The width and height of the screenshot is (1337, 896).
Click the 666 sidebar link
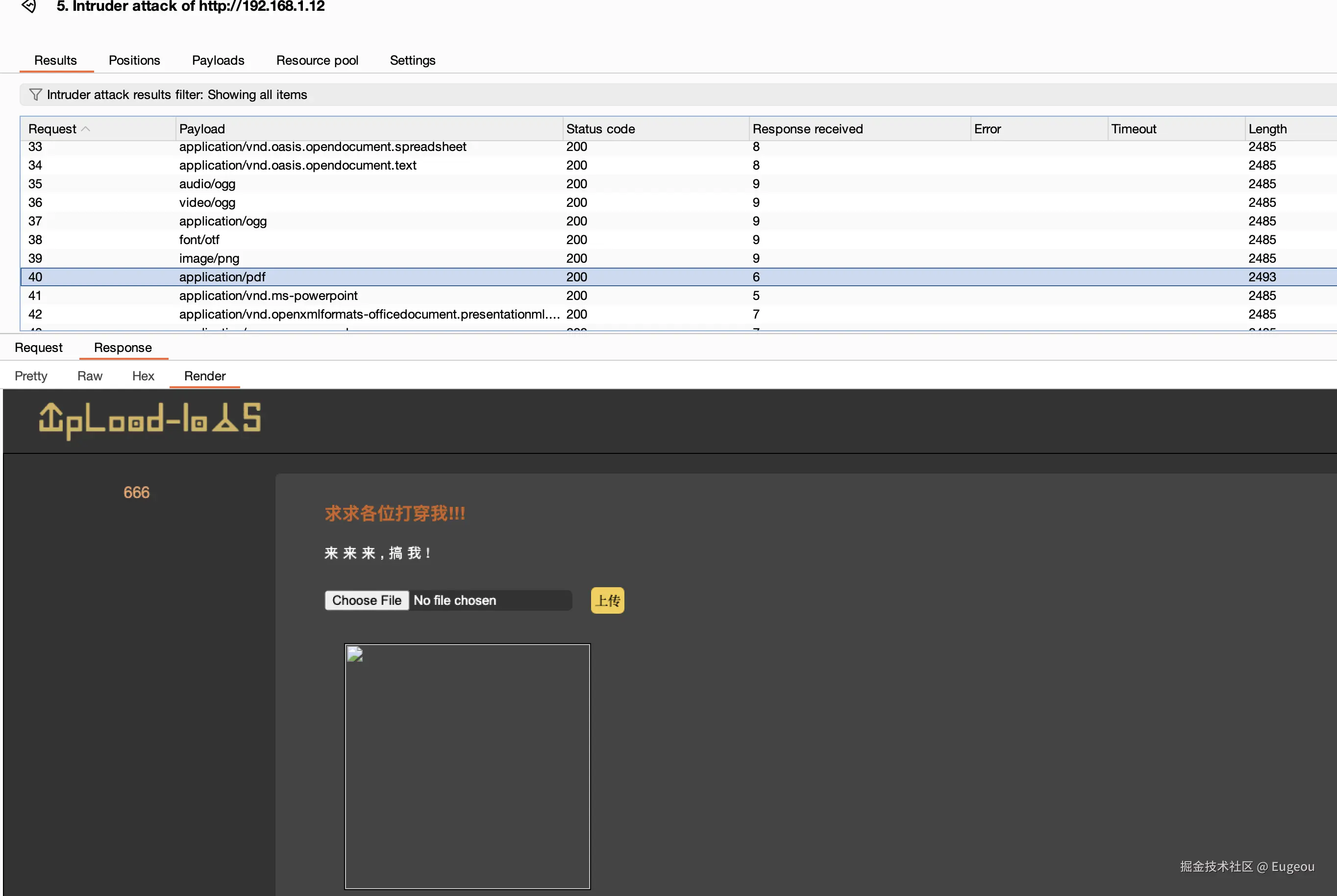(137, 493)
